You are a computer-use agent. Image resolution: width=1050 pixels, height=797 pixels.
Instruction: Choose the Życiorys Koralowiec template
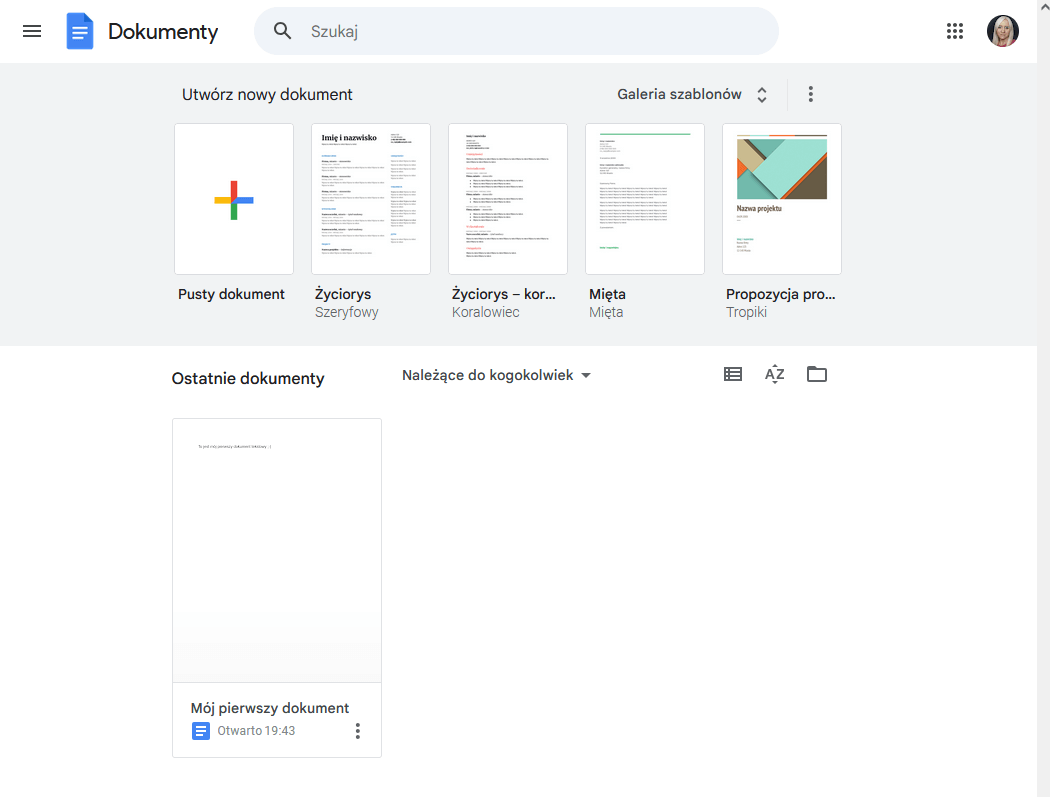point(508,199)
